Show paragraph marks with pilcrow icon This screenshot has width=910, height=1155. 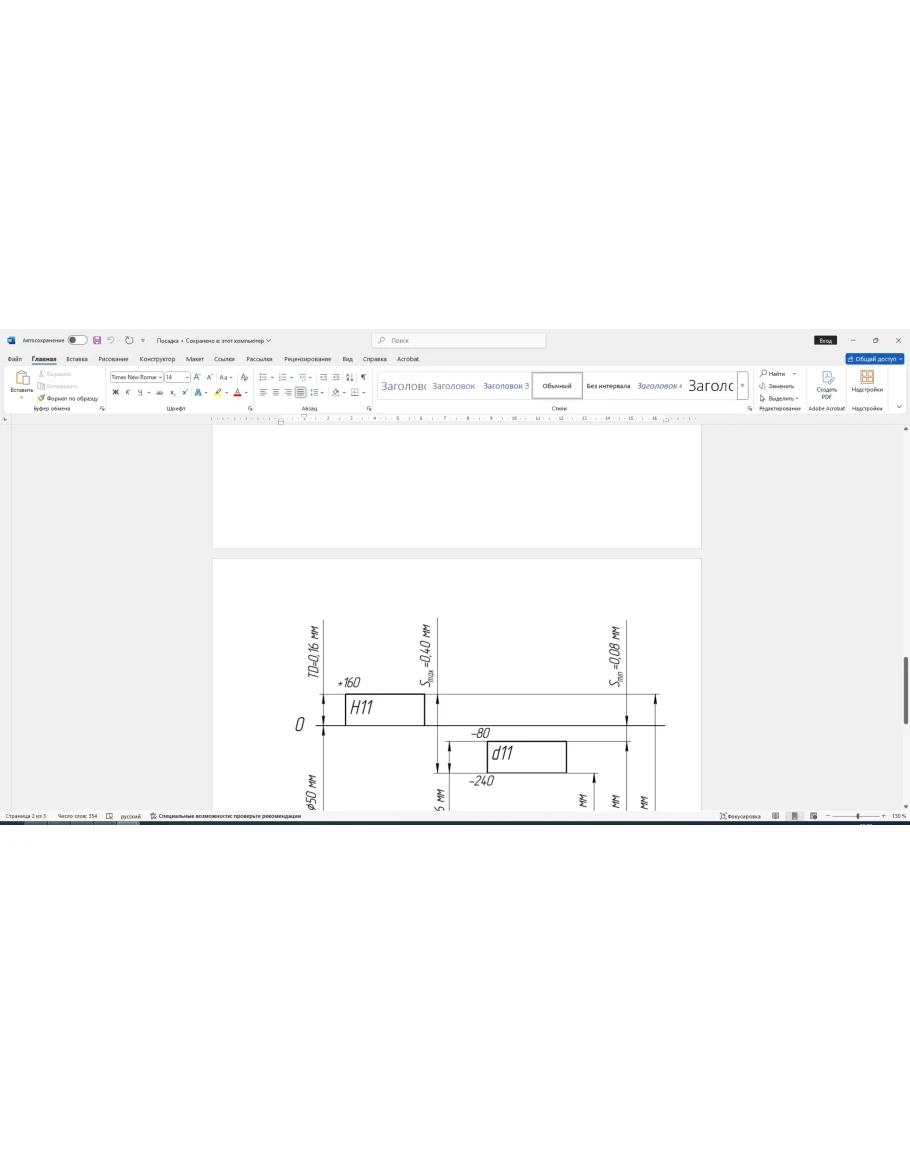tap(363, 377)
